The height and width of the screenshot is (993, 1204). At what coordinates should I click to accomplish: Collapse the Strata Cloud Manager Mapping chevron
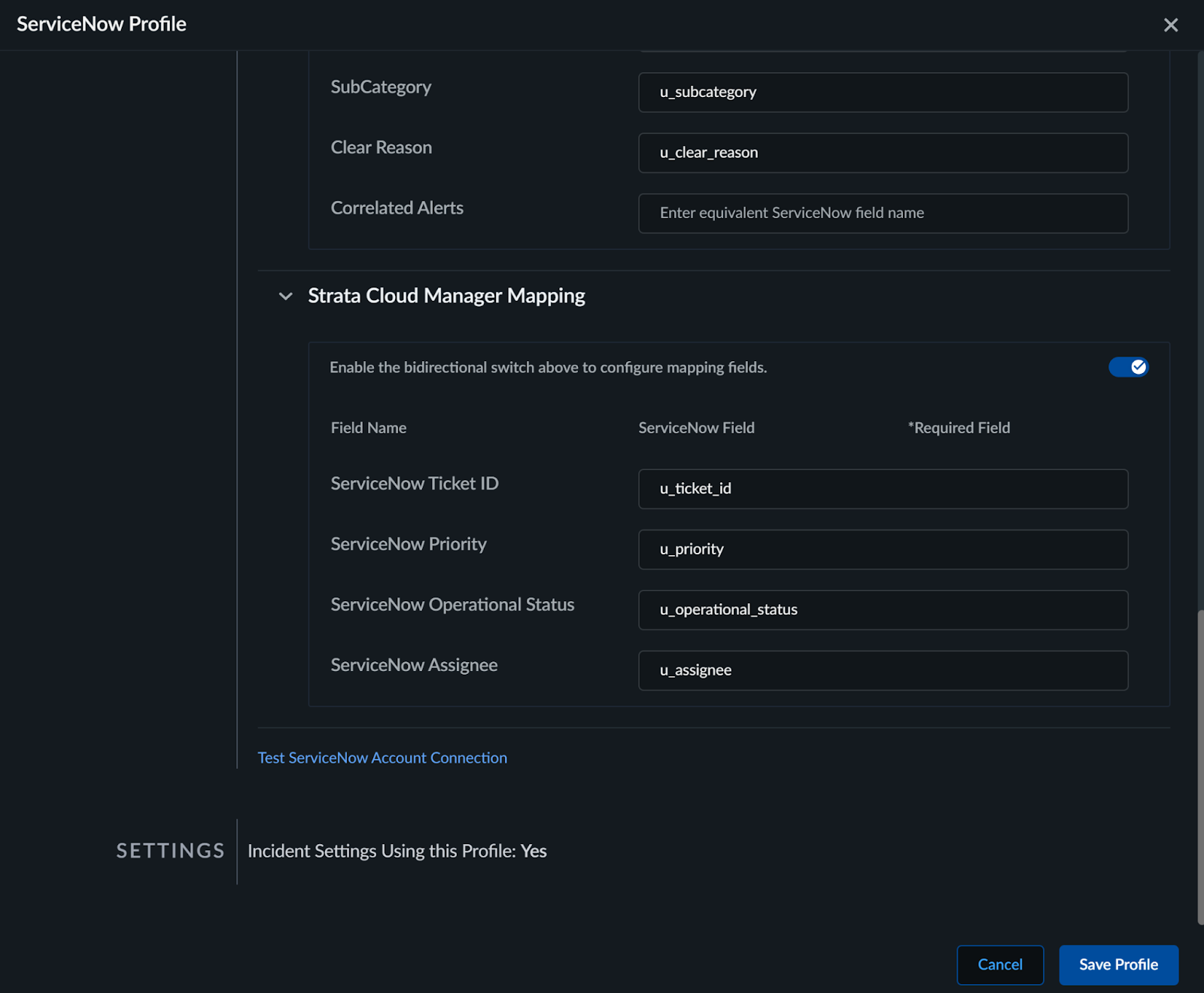[x=285, y=296]
